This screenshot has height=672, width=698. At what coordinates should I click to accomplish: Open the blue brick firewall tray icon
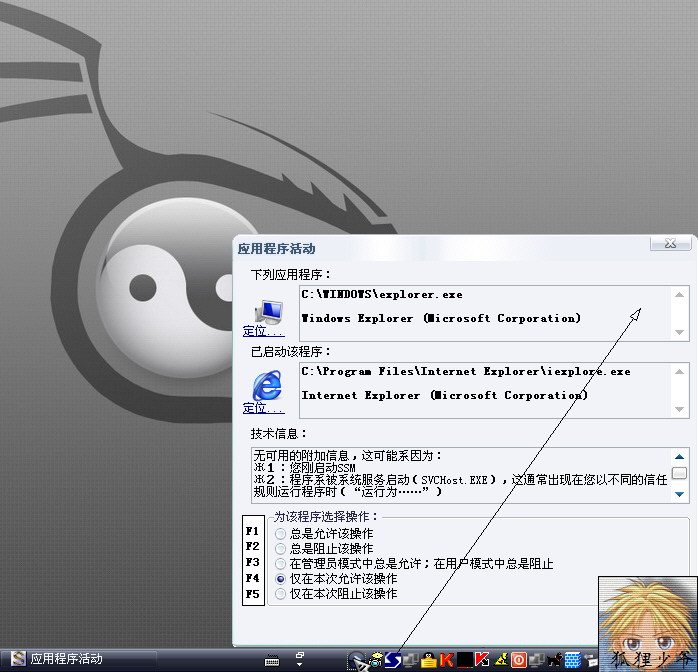pyautogui.click(x=573, y=660)
